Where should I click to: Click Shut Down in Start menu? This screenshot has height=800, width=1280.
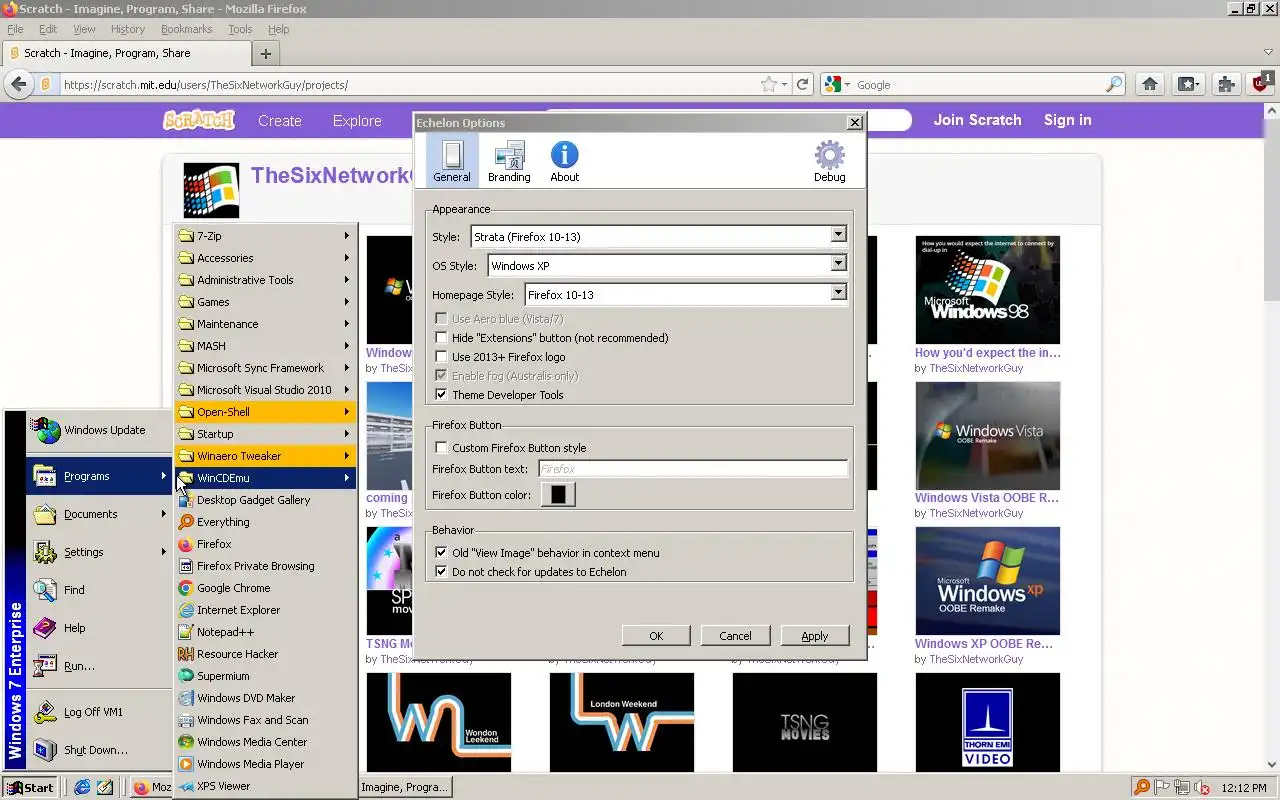(99, 750)
